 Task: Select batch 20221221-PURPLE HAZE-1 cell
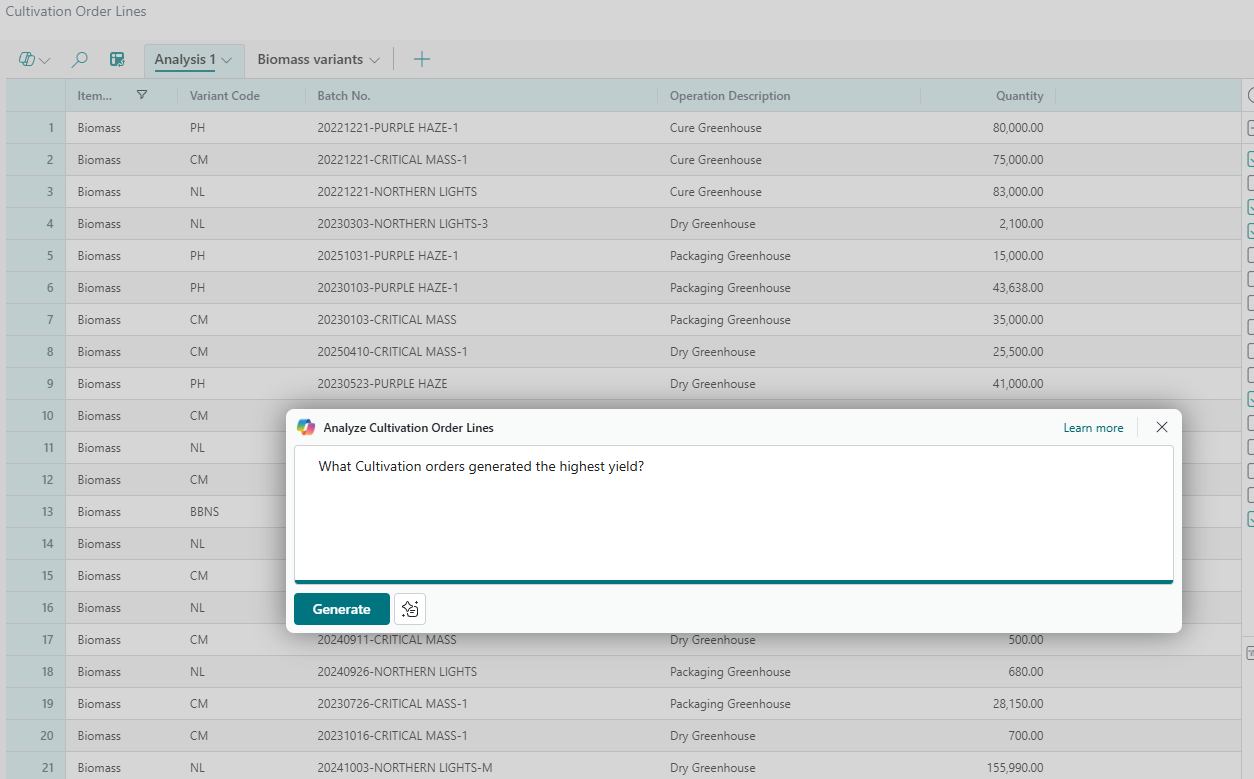point(388,128)
